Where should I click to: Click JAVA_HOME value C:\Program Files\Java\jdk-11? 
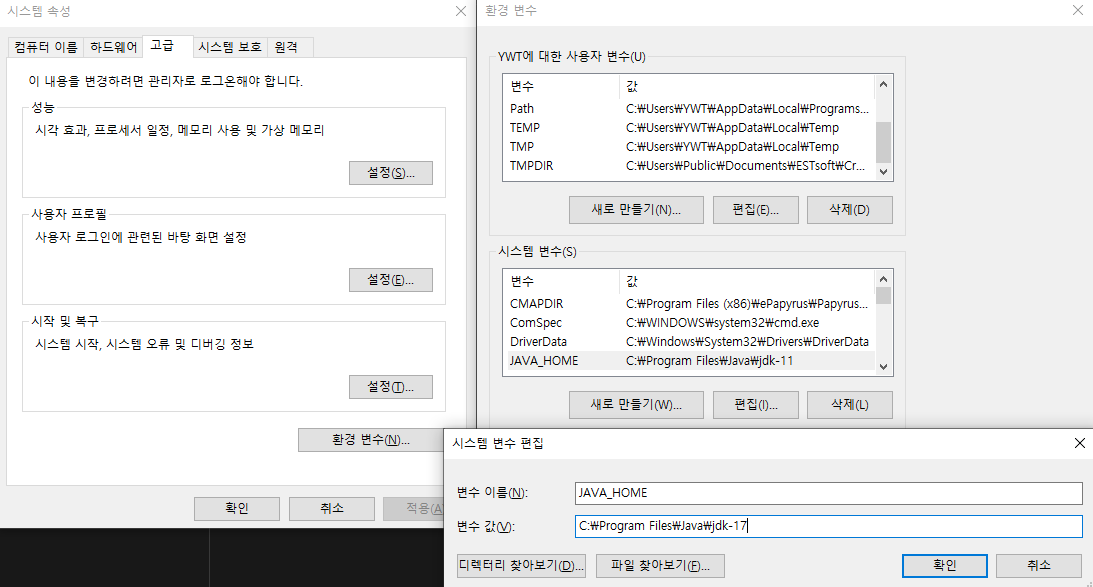point(710,360)
